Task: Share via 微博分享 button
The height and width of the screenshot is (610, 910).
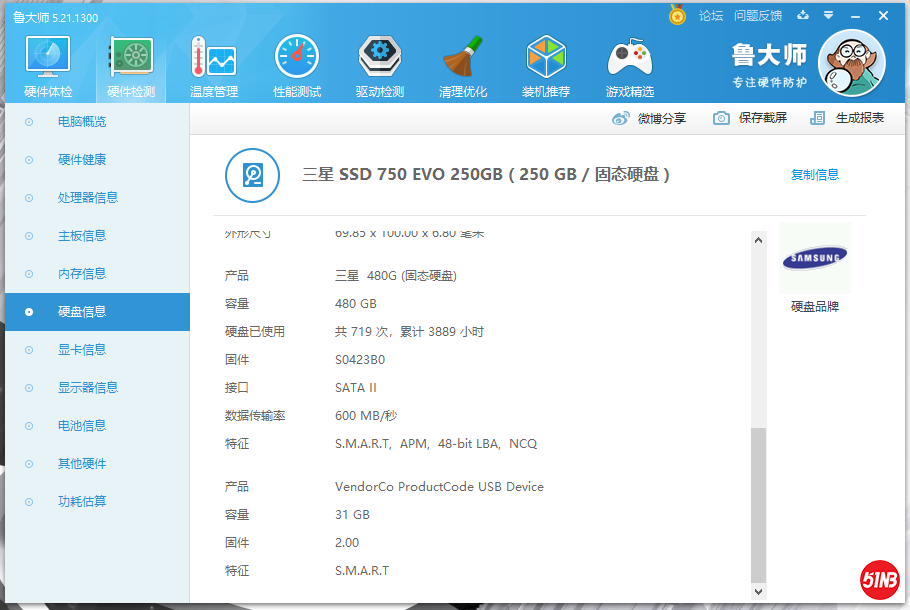Action: (x=650, y=118)
